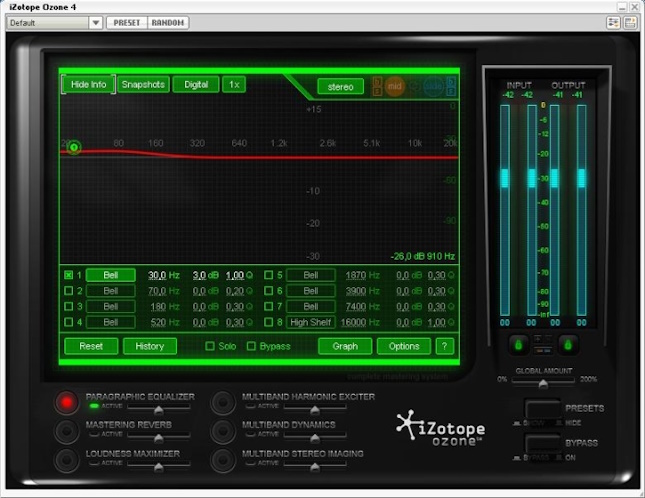Select the blue side channel button
645x498 pixels.
[x=434, y=86]
